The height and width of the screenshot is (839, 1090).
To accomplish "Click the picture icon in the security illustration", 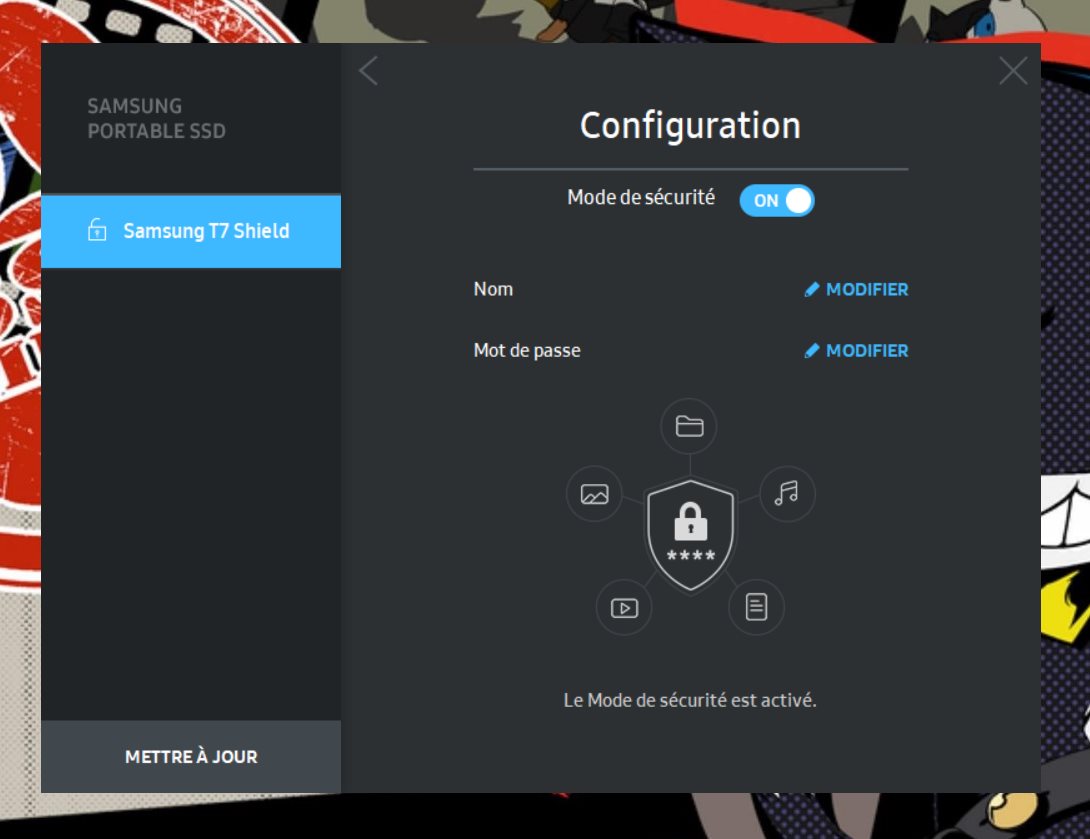I will pyautogui.click(x=594, y=494).
